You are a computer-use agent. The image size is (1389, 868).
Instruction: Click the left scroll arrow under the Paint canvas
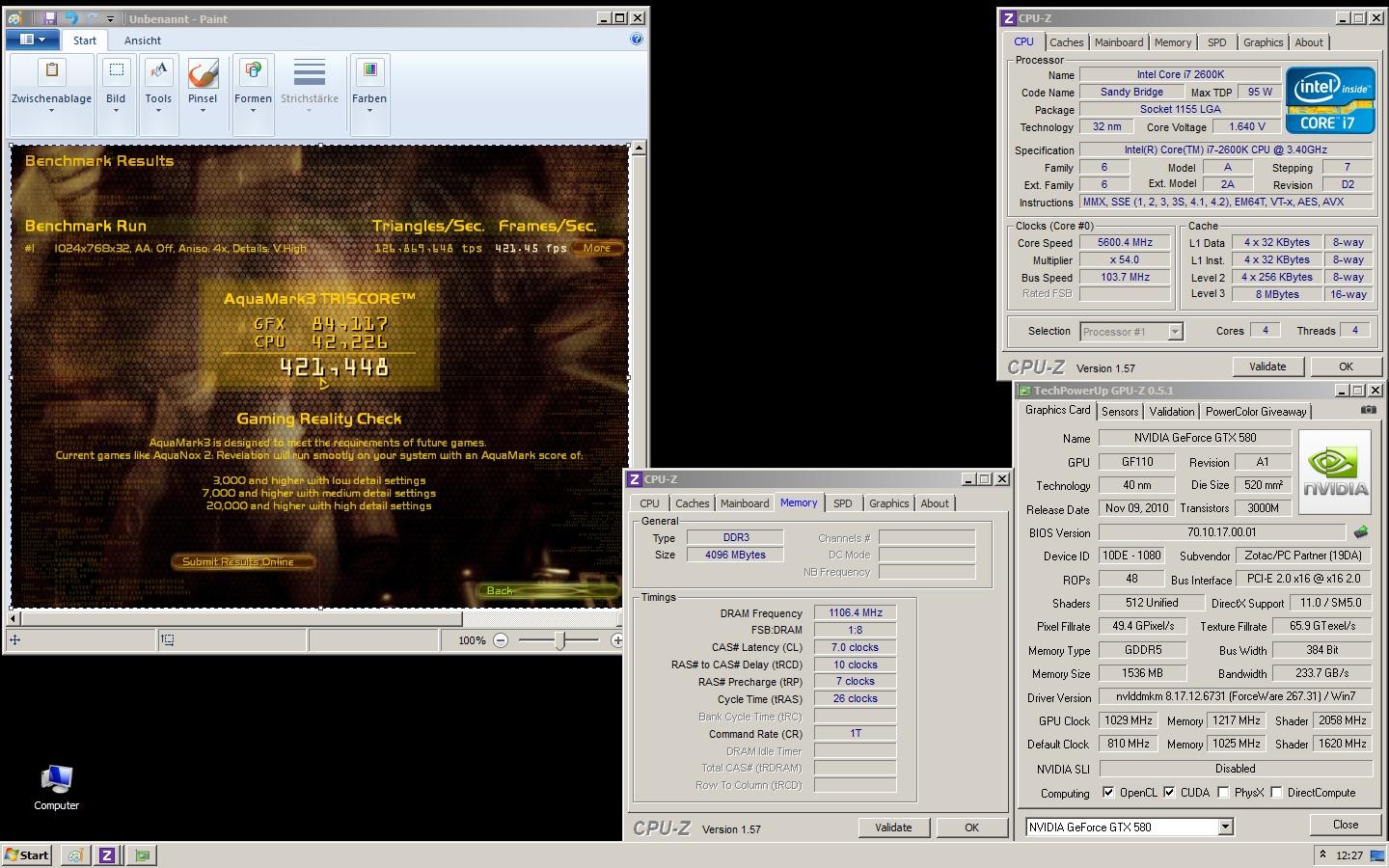pos(14,618)
